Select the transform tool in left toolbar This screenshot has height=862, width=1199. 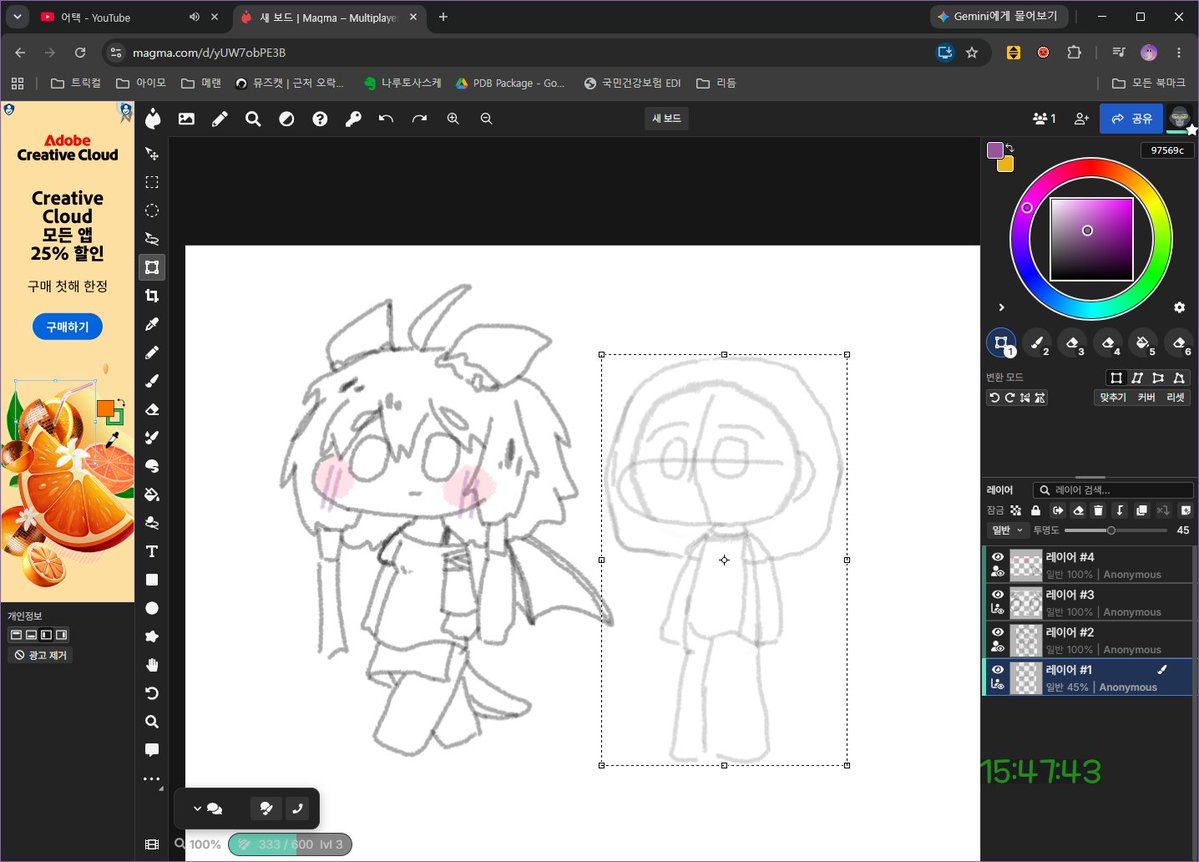152,267
